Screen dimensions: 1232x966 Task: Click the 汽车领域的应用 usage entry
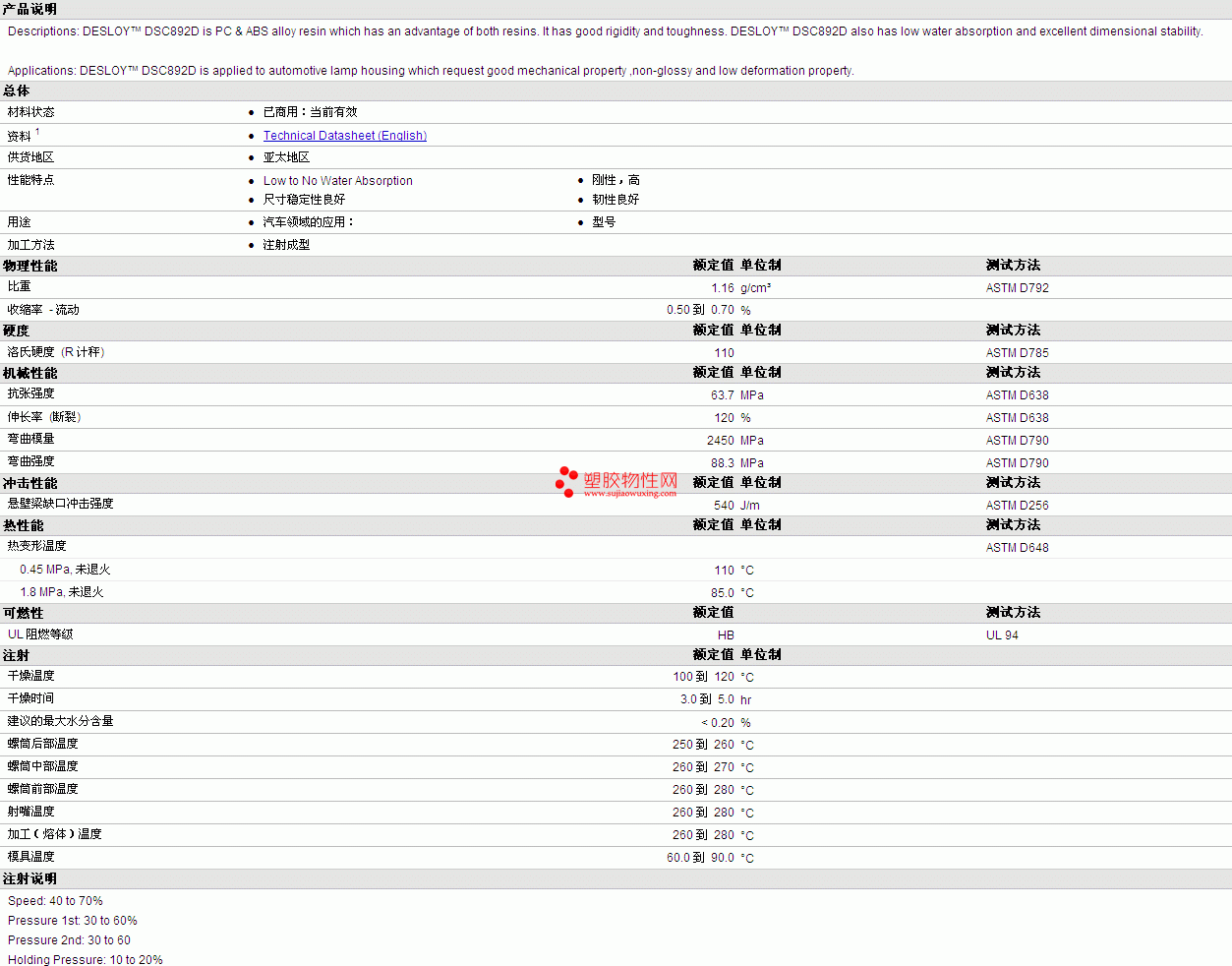309,222
